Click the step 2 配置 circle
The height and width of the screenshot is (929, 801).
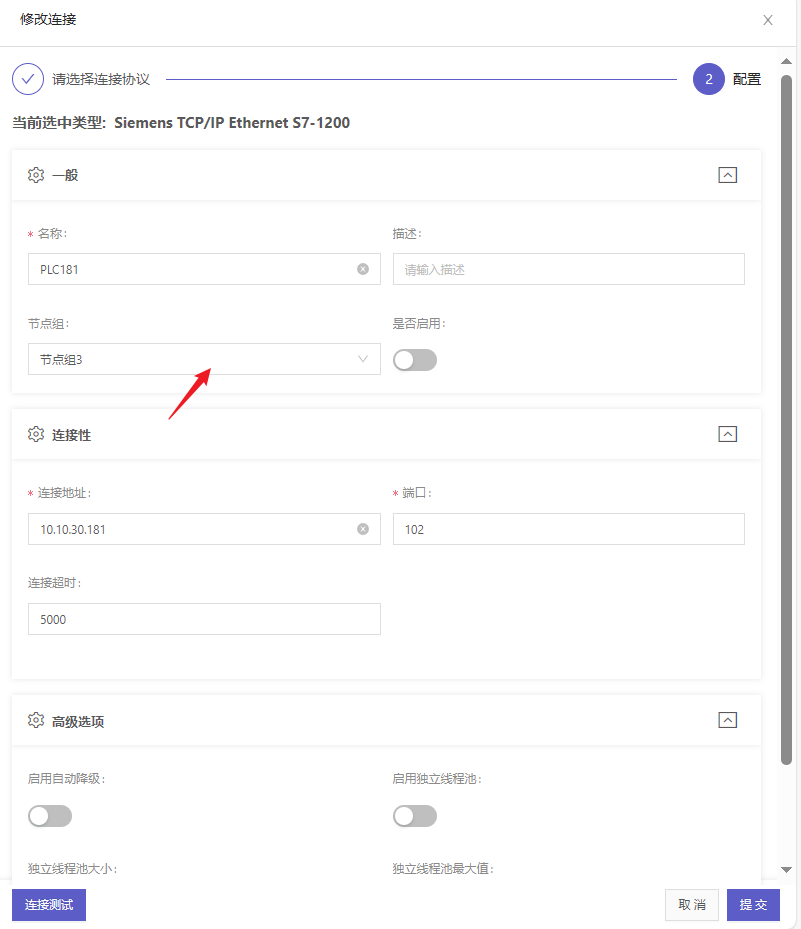point(709,79)
